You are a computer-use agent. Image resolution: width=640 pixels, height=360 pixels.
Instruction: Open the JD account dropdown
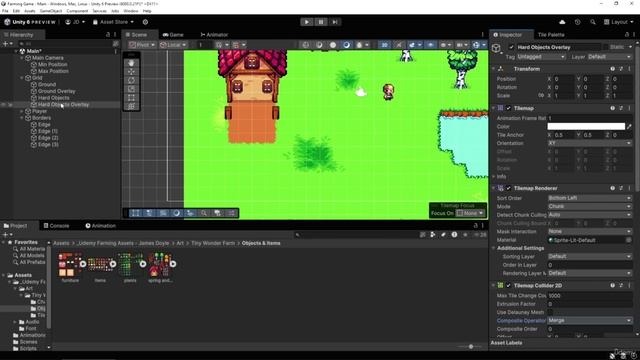point(75,22)
